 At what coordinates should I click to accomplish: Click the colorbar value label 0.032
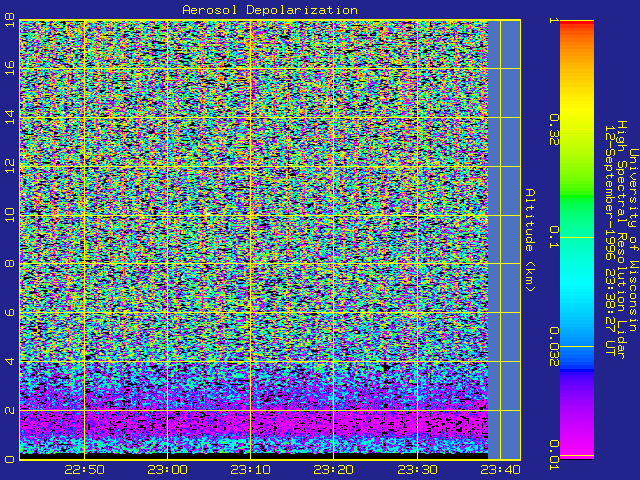coord(554,347)
